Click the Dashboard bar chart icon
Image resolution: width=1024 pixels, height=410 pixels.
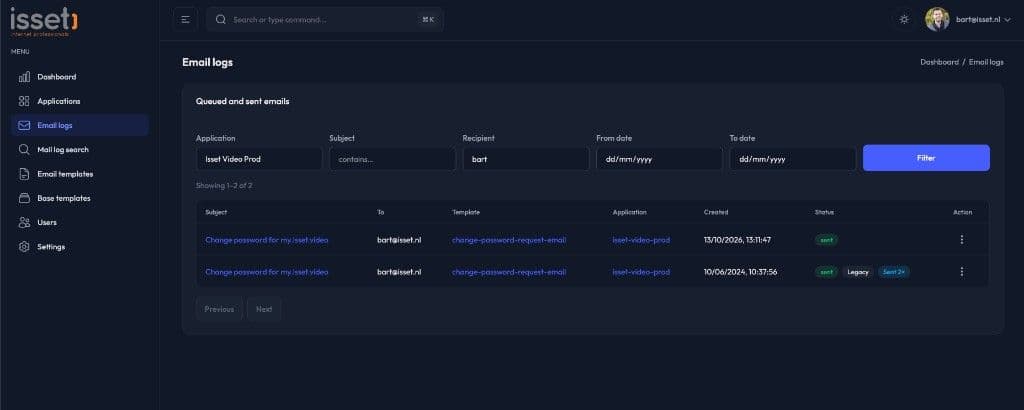click(x=24, y=77)
